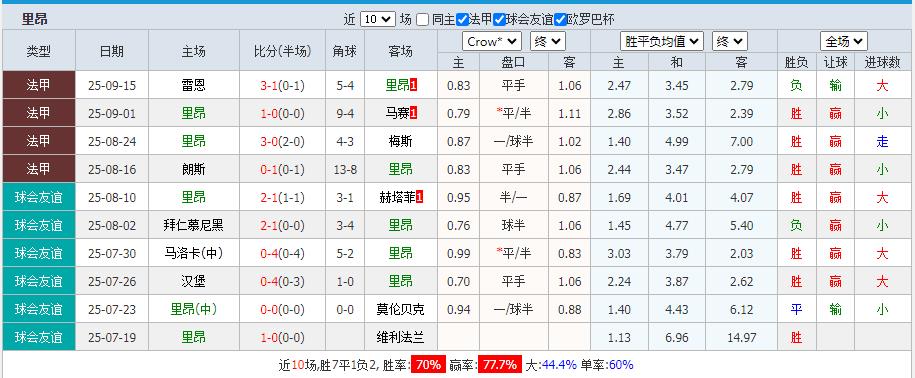The height and width of the screenshot is (378, 915).
Task: Click the 类型 column header
Action: tap(39, 51)
